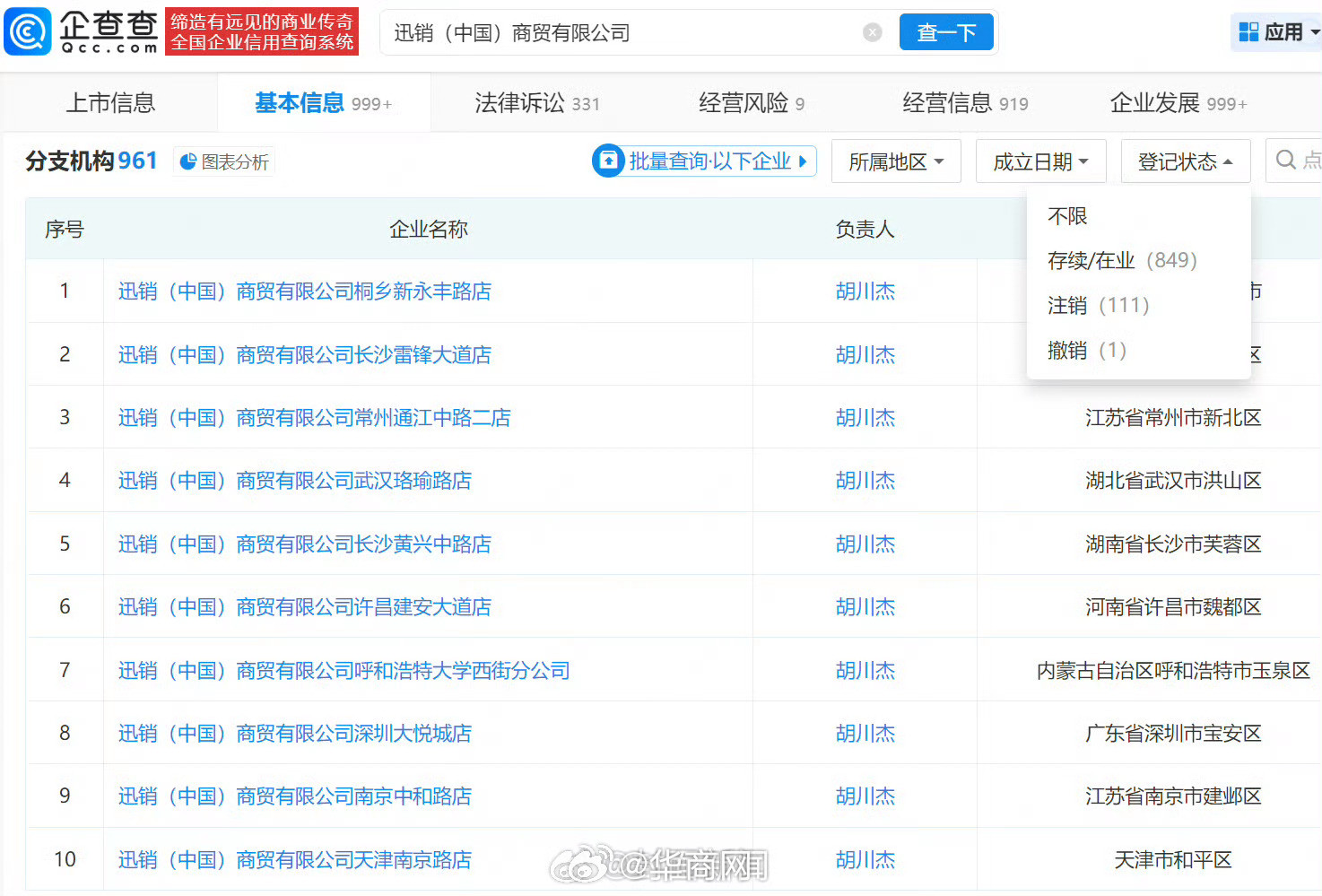Click the 查一下 search button
Viewport: 1322px width, 896px height.
click(x=946, y=31)
